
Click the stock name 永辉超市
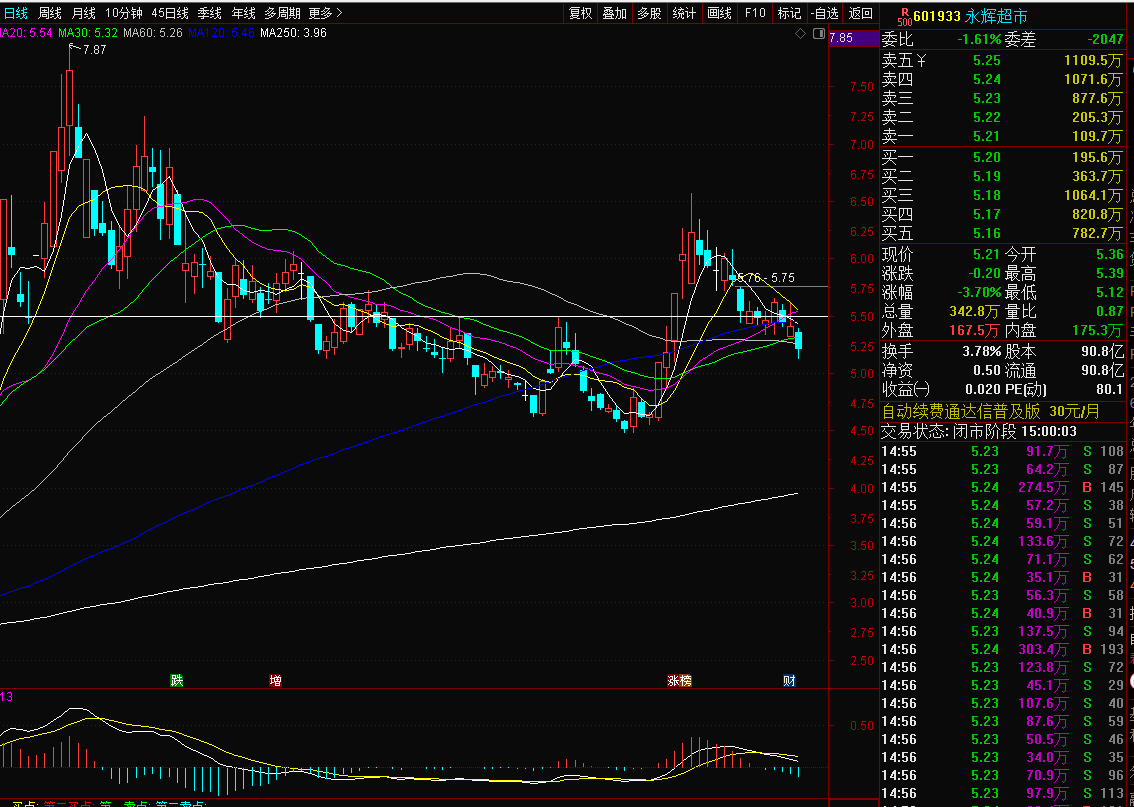pyautogui.click(x=996, y=16)
